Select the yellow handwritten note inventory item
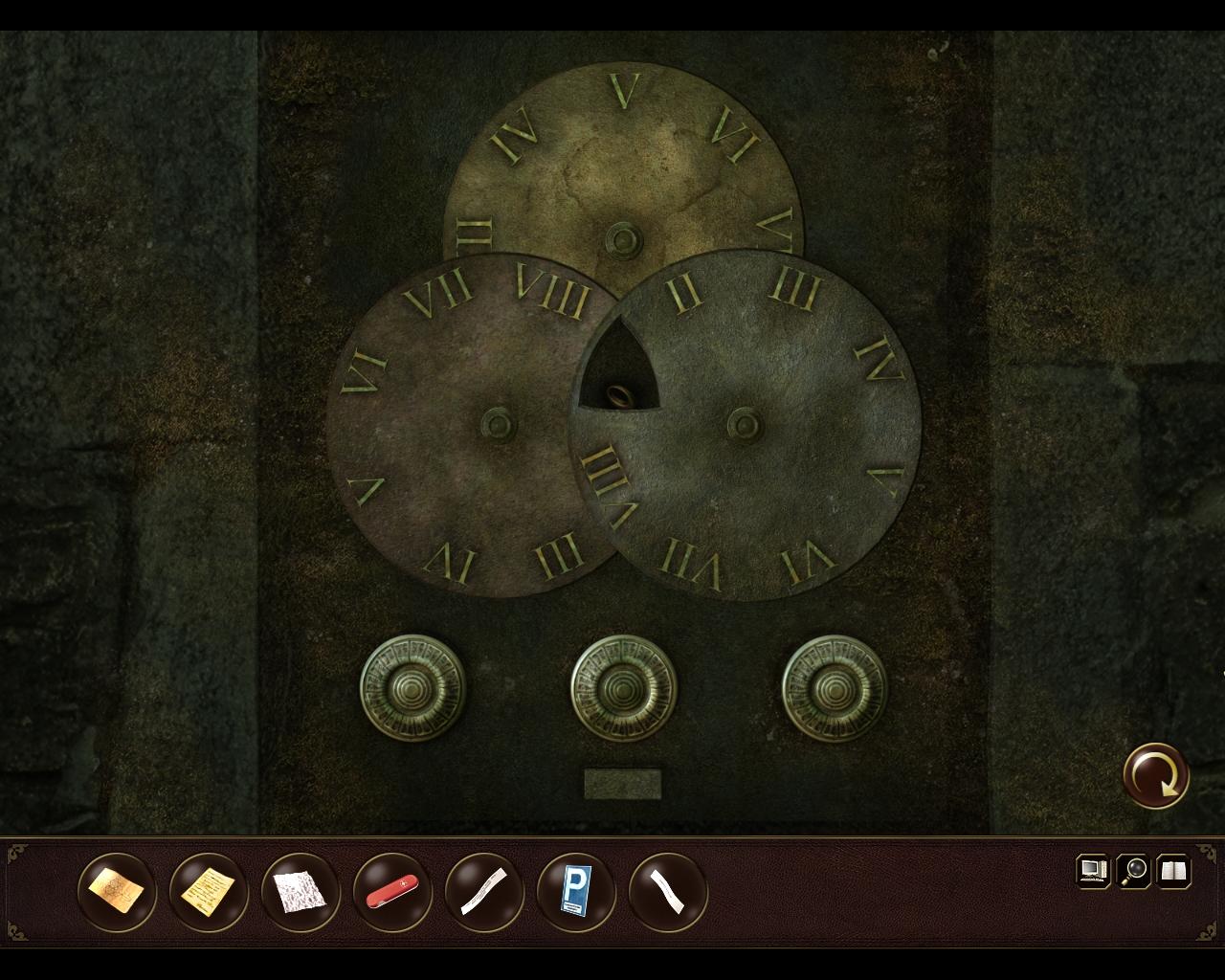This screenshot has height=980, width=1225. (208, 892)
